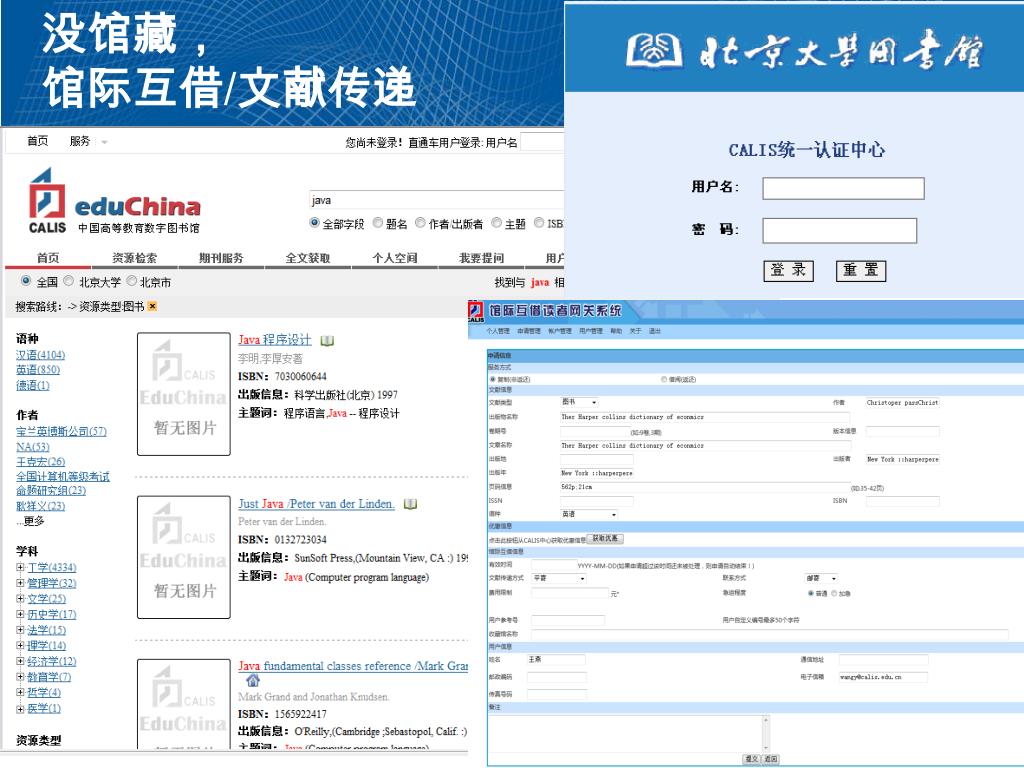Click the 登录 button in CALIS login
Viewport: 1024px width, 768px height.
coord(788,270)
